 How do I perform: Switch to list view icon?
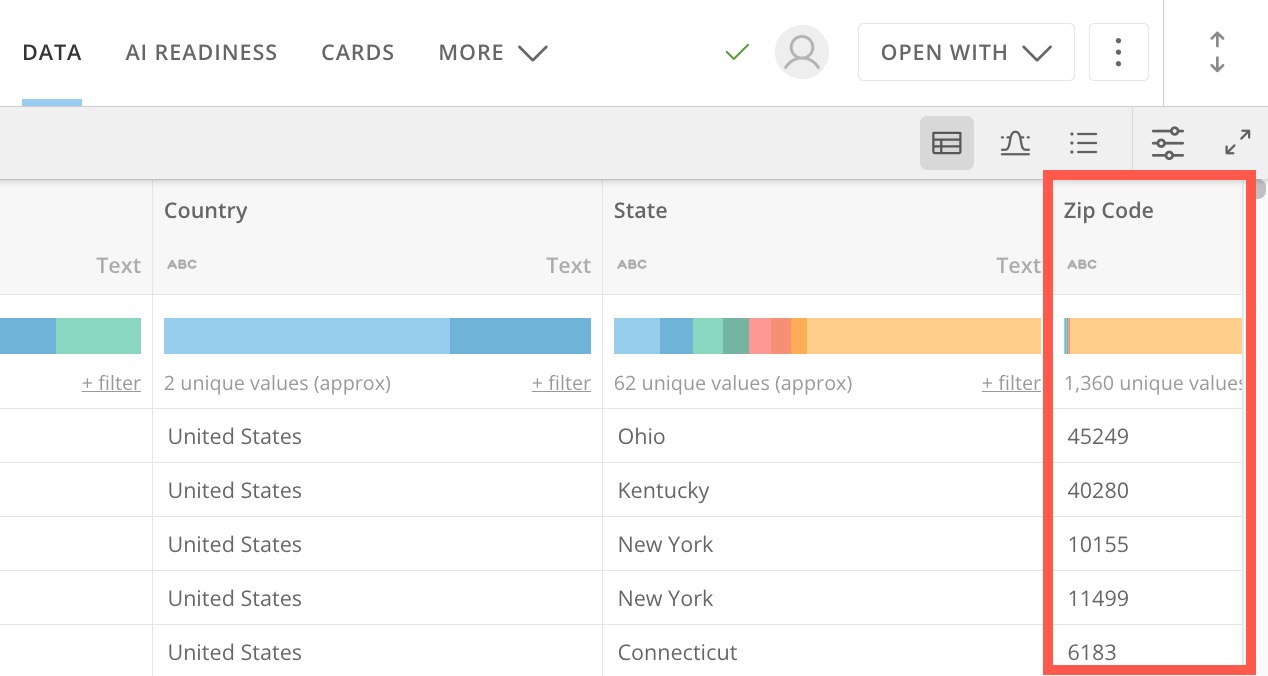[1083, 143]
